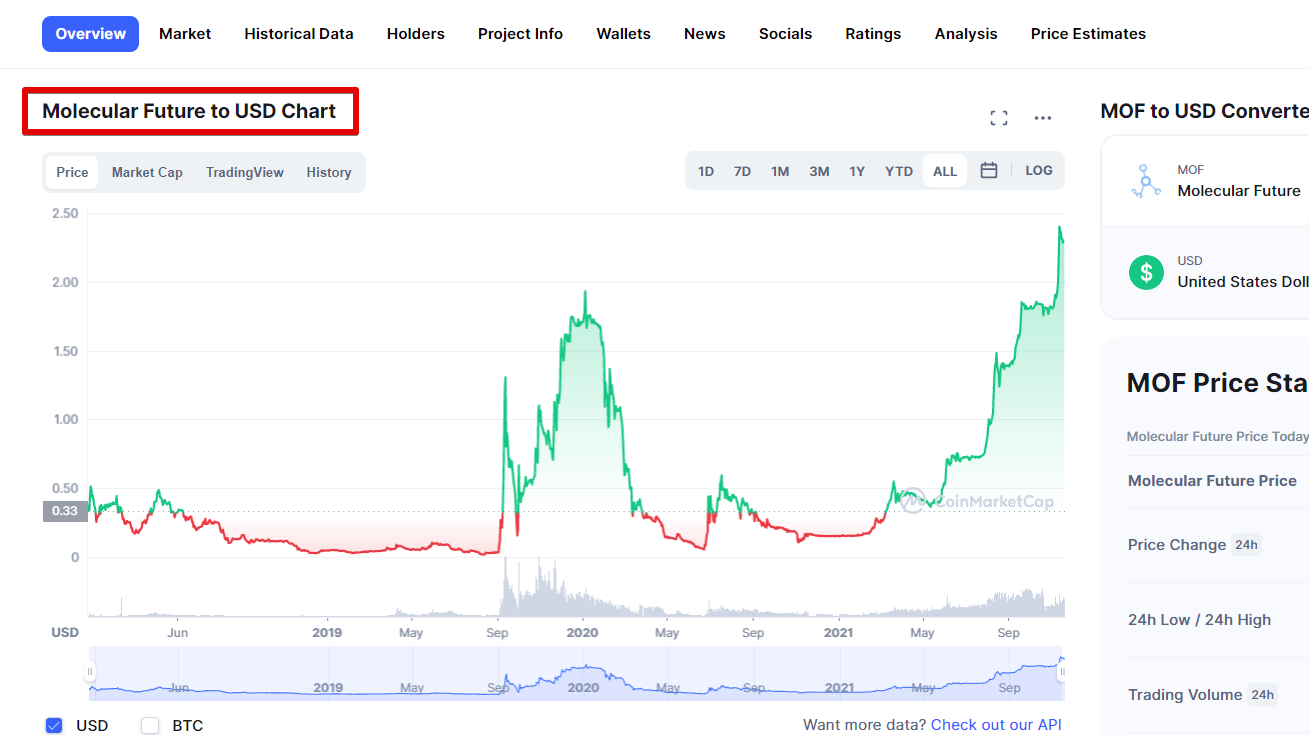Open the Overview tab
Image resolution: width=1309 pixels, height=735 pixels.
[x=91, y=34]
